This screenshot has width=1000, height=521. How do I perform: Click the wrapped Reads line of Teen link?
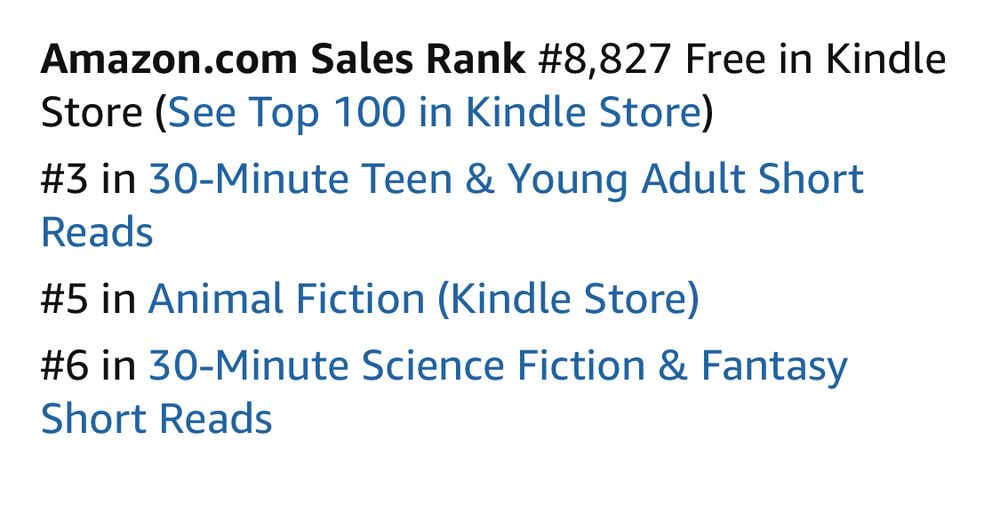pyautogui.click(x=97, y=232)
